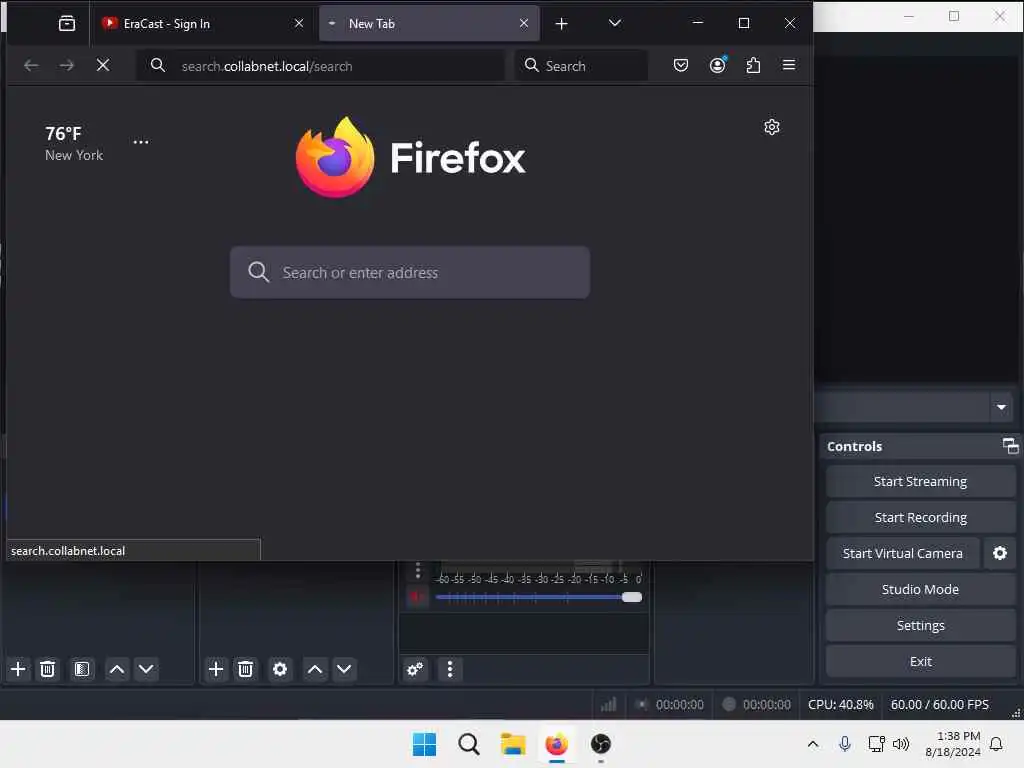This screenshot has height=768, width=1024.
Task: Open volume icon in system tray
Action: click(x=901, y=743)
